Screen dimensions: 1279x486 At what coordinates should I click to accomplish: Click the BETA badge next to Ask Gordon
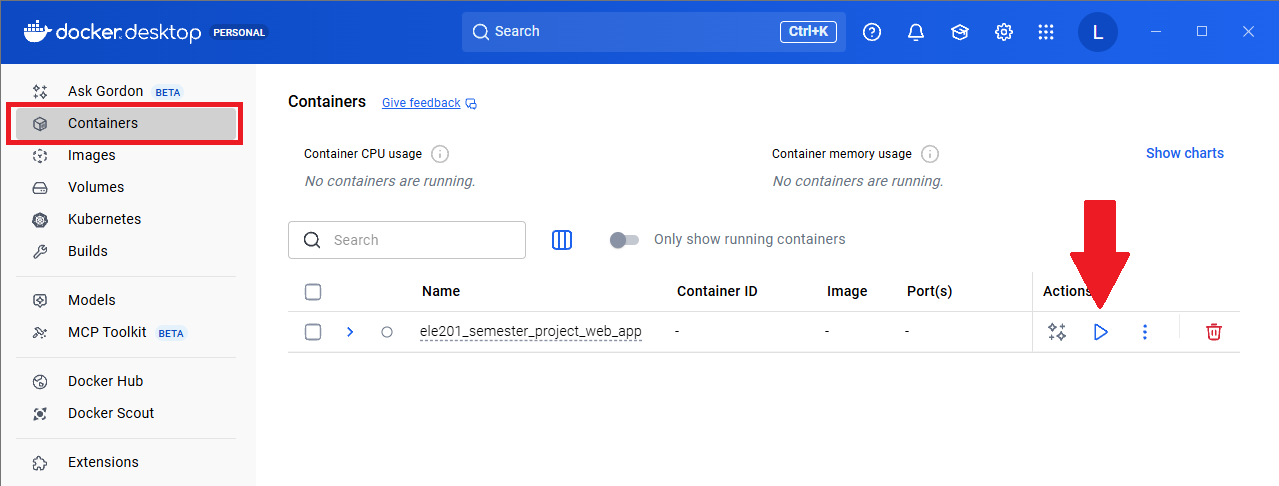point(168,92)
